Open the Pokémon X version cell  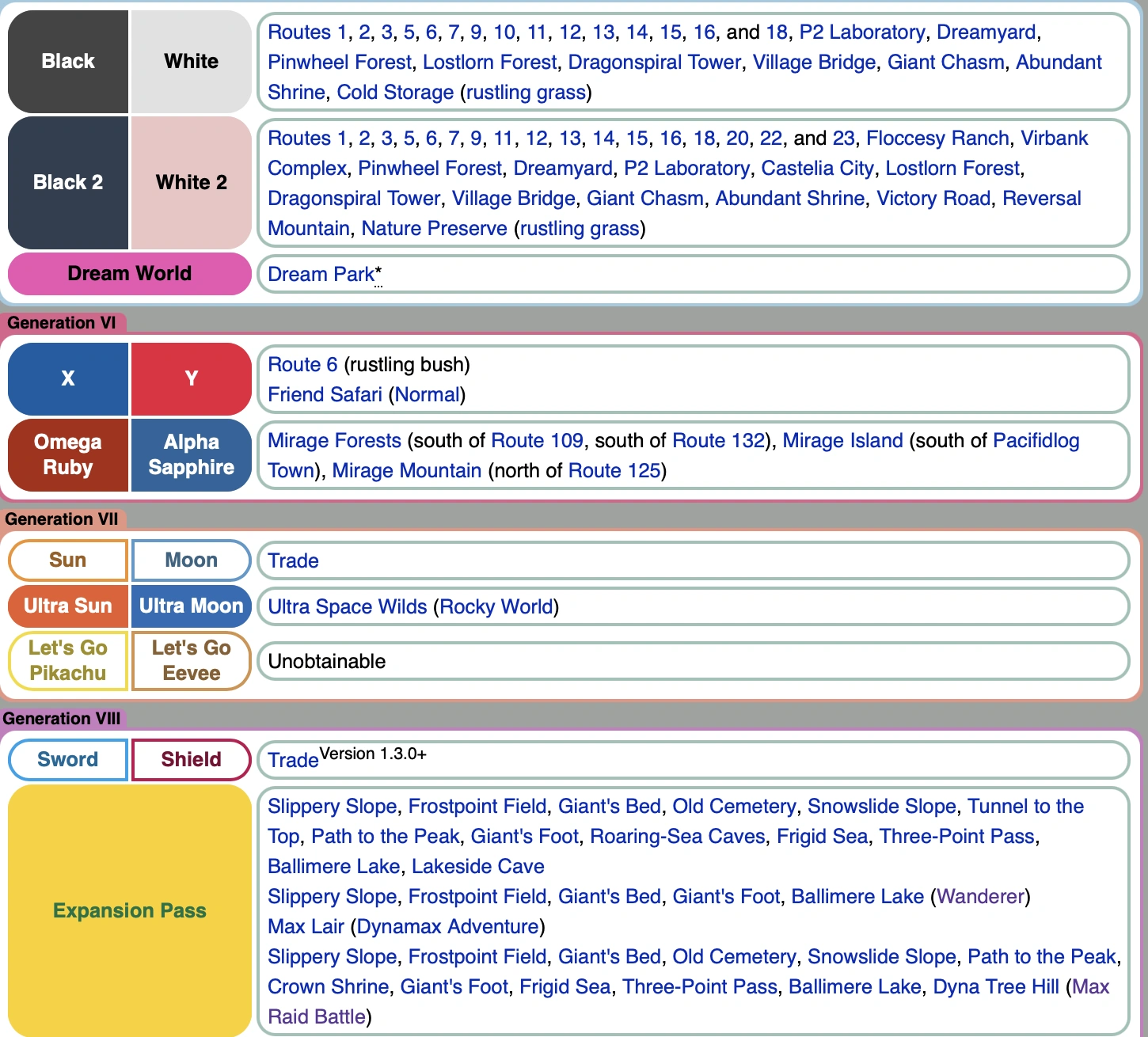[68, 379]
